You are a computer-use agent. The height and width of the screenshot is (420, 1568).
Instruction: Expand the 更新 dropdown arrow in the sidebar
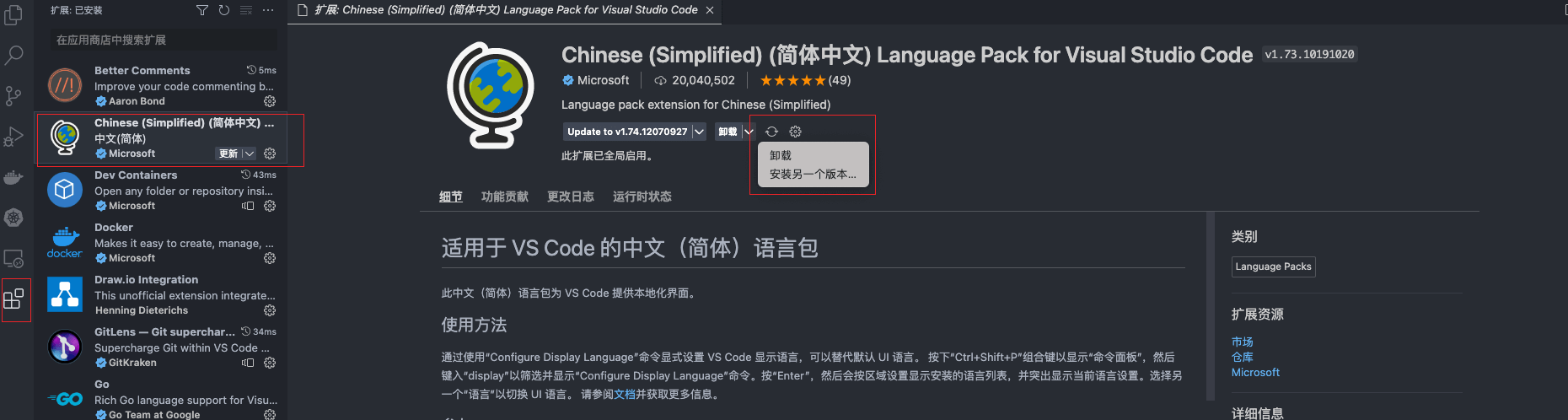point(249,153)
